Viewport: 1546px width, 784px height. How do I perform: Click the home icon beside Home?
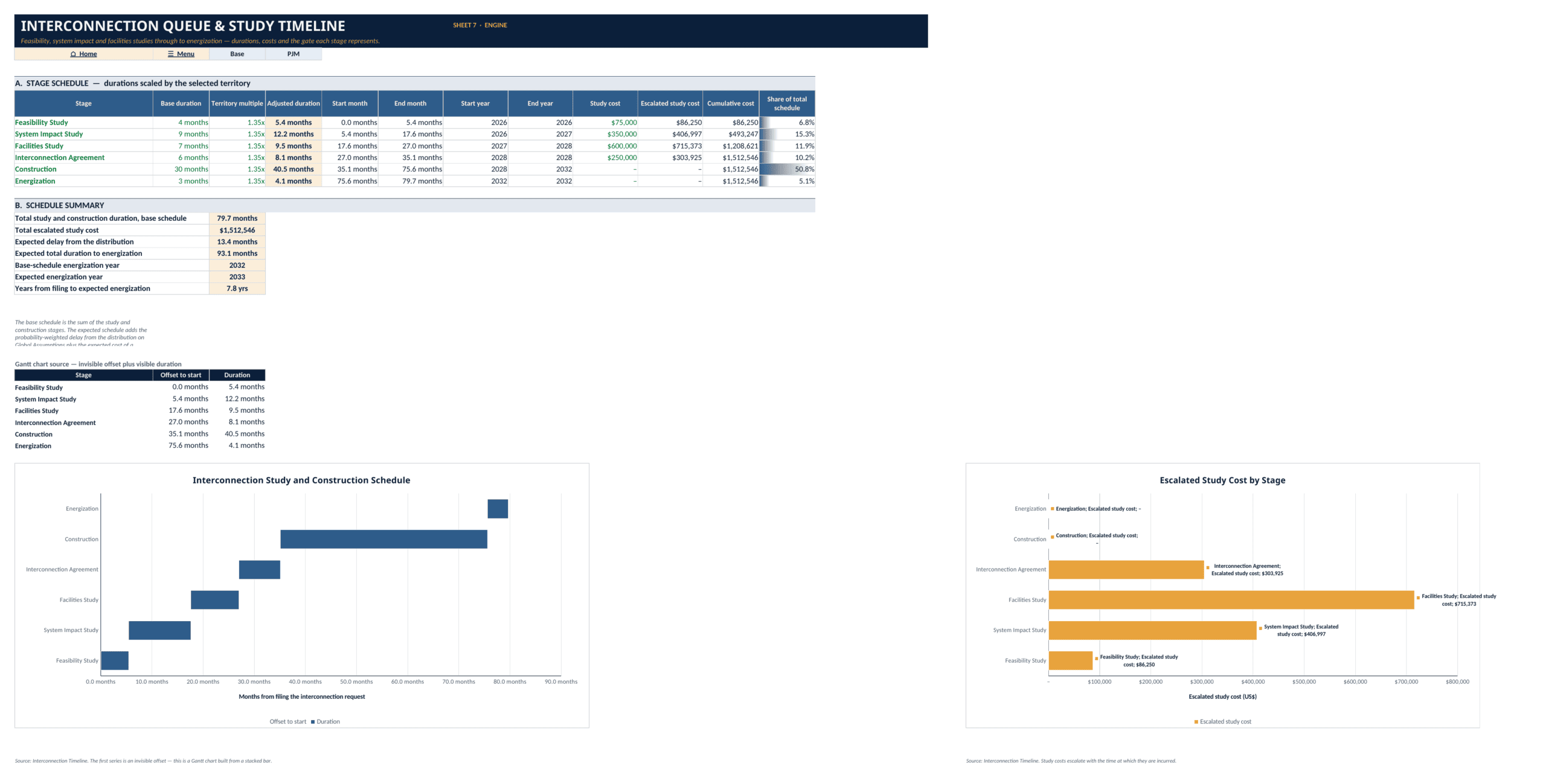(73, 54)
